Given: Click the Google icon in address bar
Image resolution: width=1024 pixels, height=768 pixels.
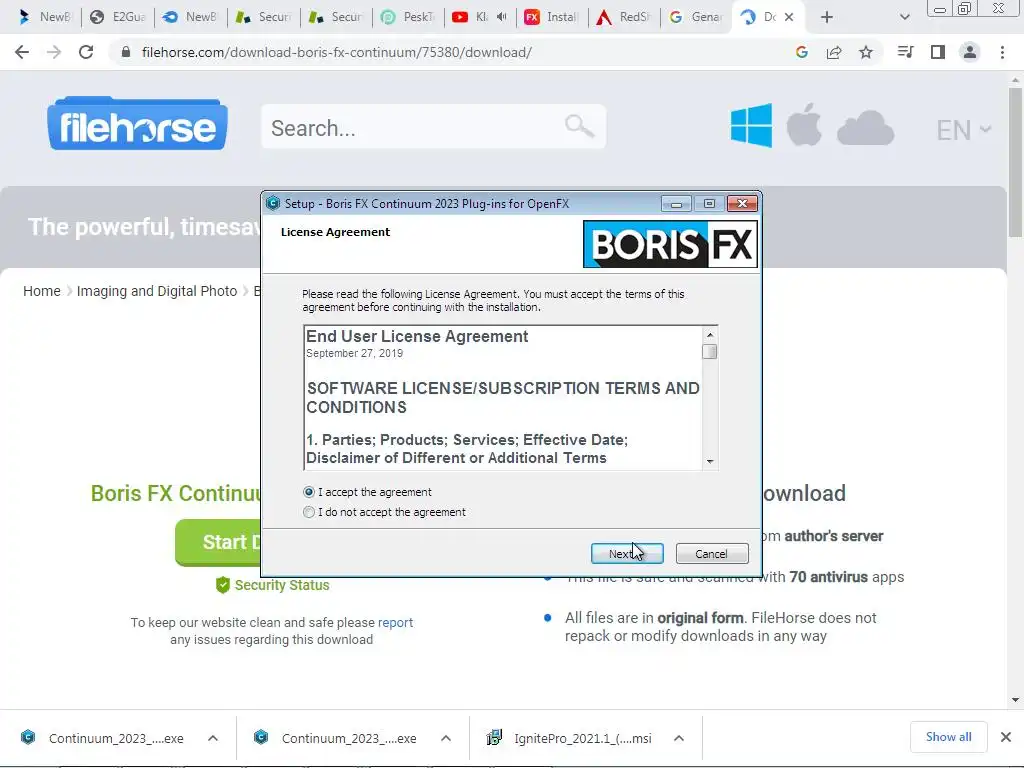Looking at the screenshot, I should (802, 52).
